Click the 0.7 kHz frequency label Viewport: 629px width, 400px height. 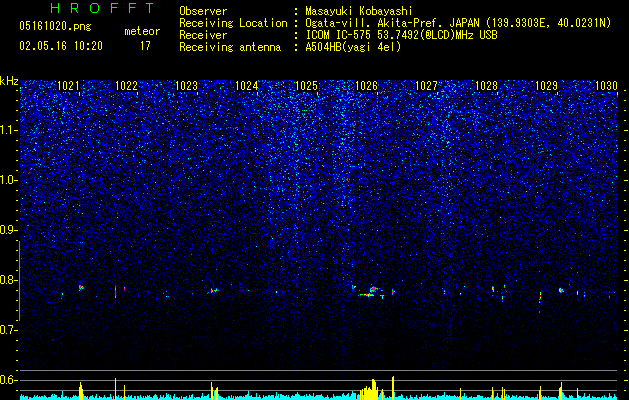coord(8,330)
